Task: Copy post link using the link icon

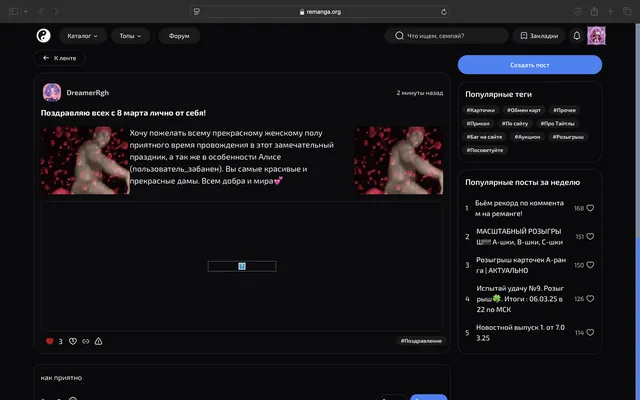Action: click(x=86, y=341)
